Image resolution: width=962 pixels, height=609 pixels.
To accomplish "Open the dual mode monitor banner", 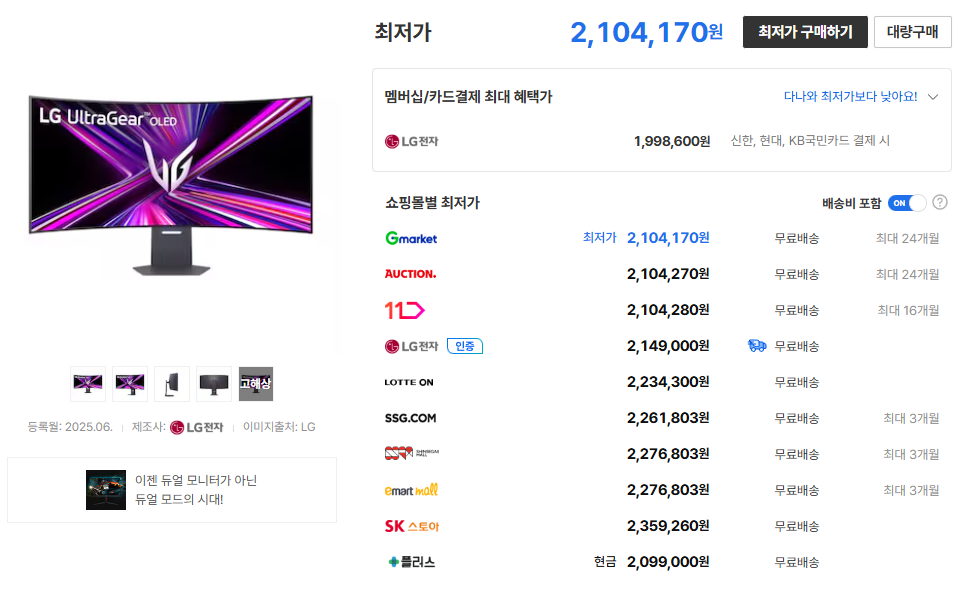I will pyautogui.click(x=172, y=490).
